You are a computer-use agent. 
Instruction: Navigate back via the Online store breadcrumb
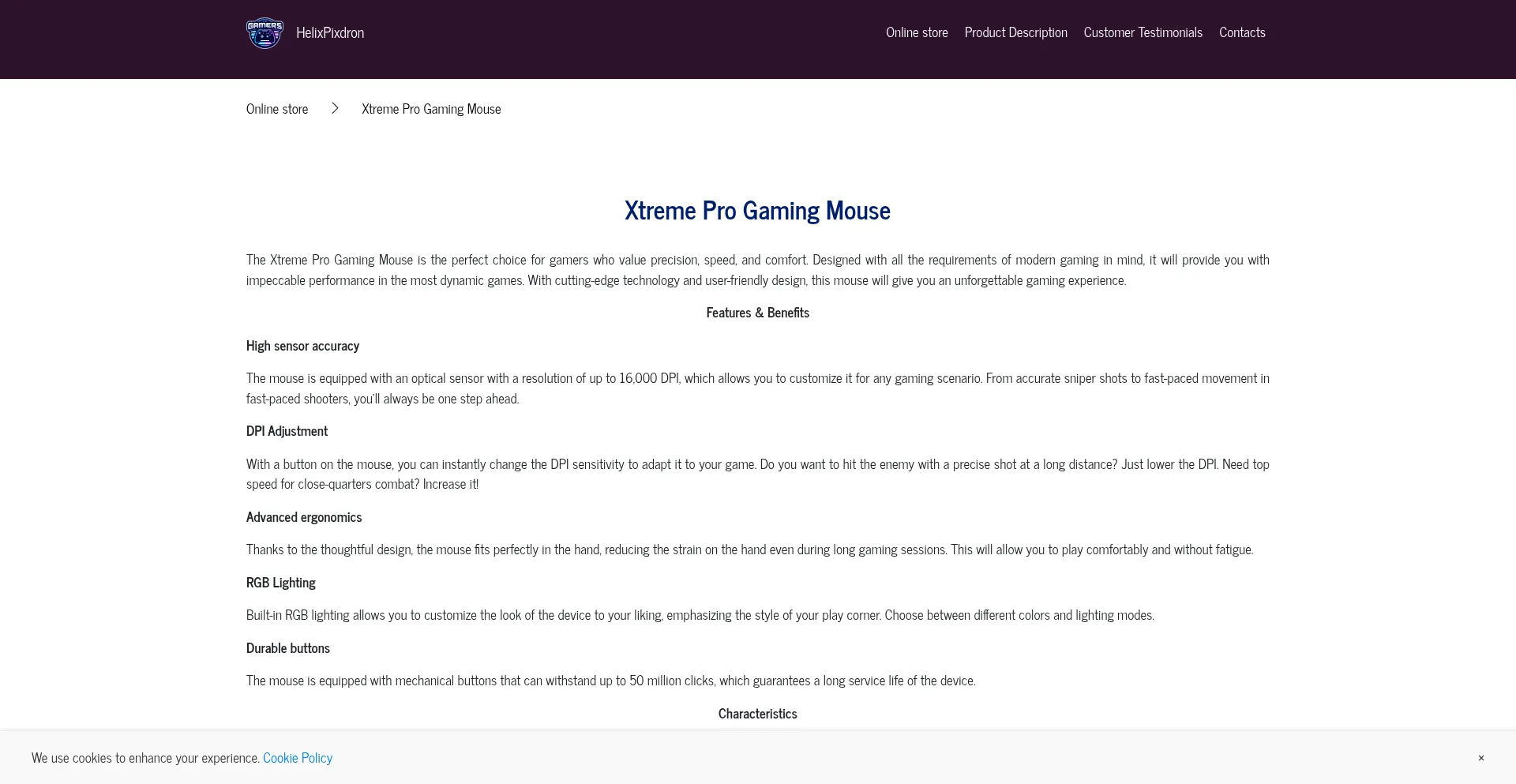pos(276,108)
